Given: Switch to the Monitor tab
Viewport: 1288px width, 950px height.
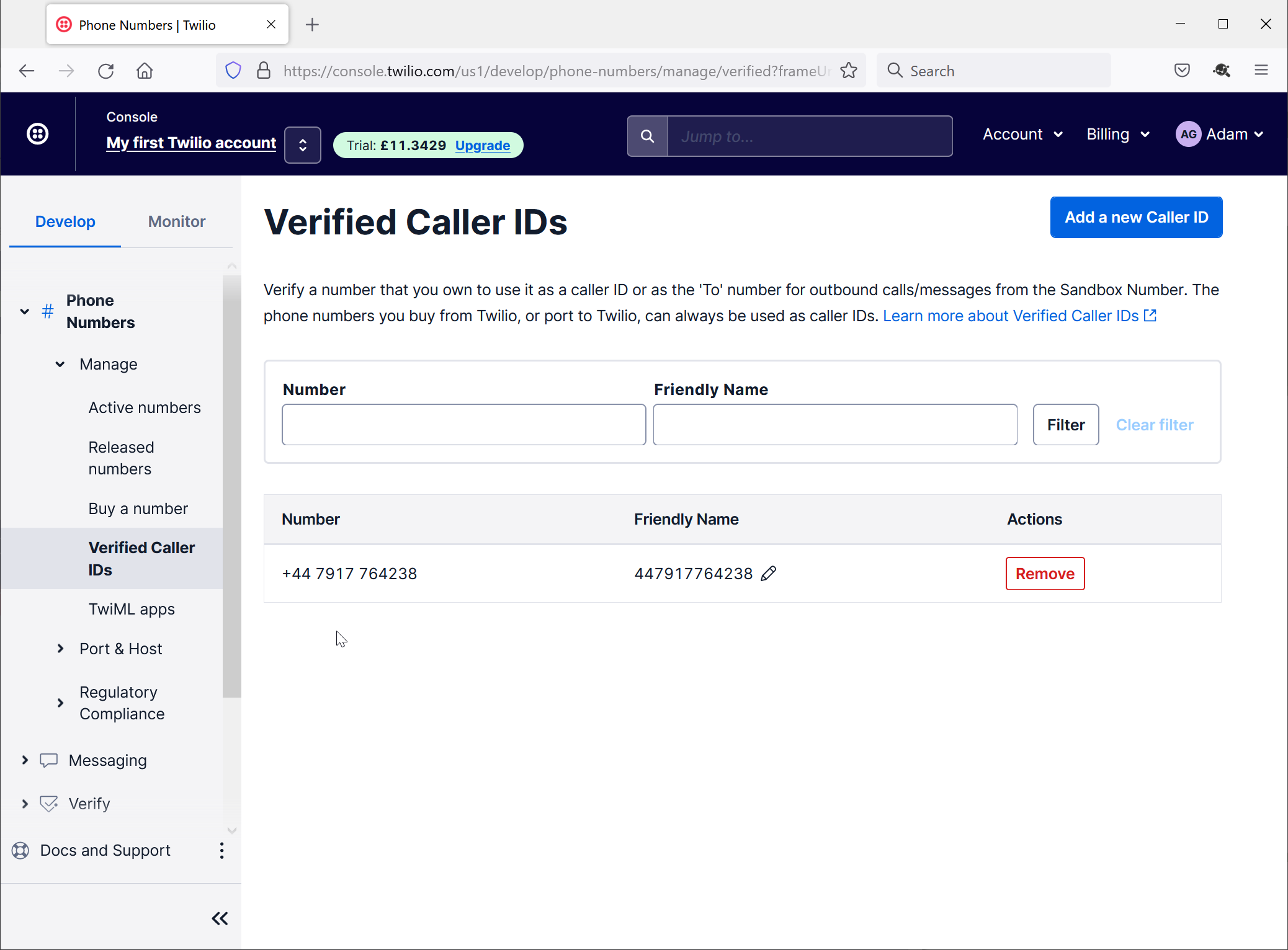Looking at the screenshot, I should (x=177, y=221).
